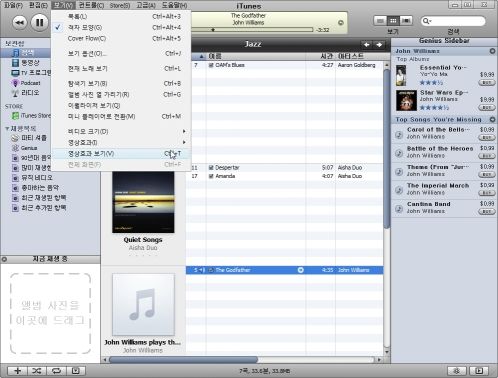The width and height of the screenshot is (498, 378).
Task: Click arrow icon in now playing display
Action: 340,23
